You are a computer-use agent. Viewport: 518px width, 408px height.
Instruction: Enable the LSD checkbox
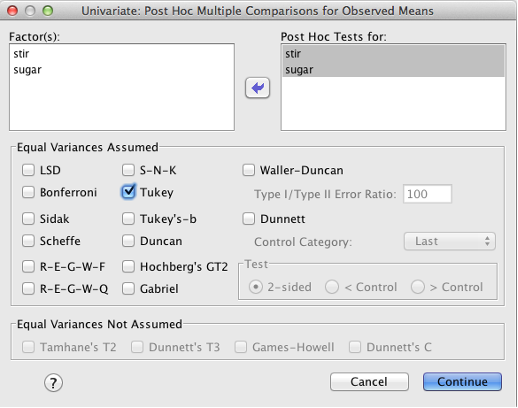point(28,170)
